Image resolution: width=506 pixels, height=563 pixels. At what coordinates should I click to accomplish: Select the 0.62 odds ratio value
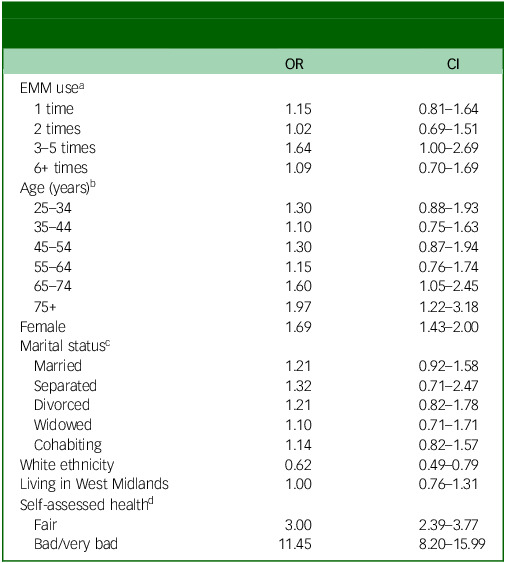pyautogui.click(x=298, y=465)
